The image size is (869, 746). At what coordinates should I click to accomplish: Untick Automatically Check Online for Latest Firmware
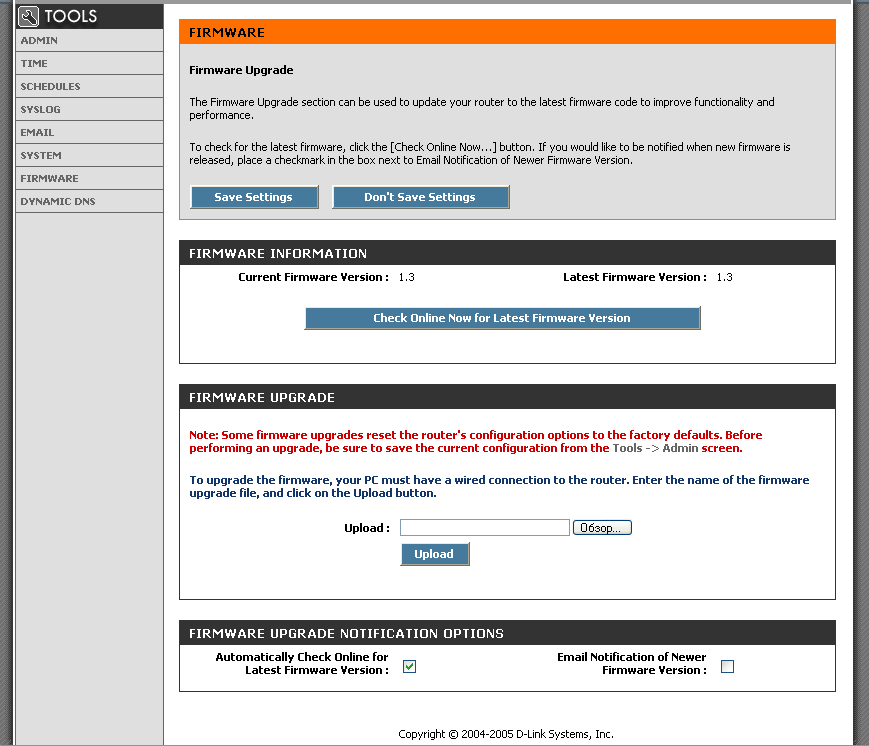(x=410, y=666)
